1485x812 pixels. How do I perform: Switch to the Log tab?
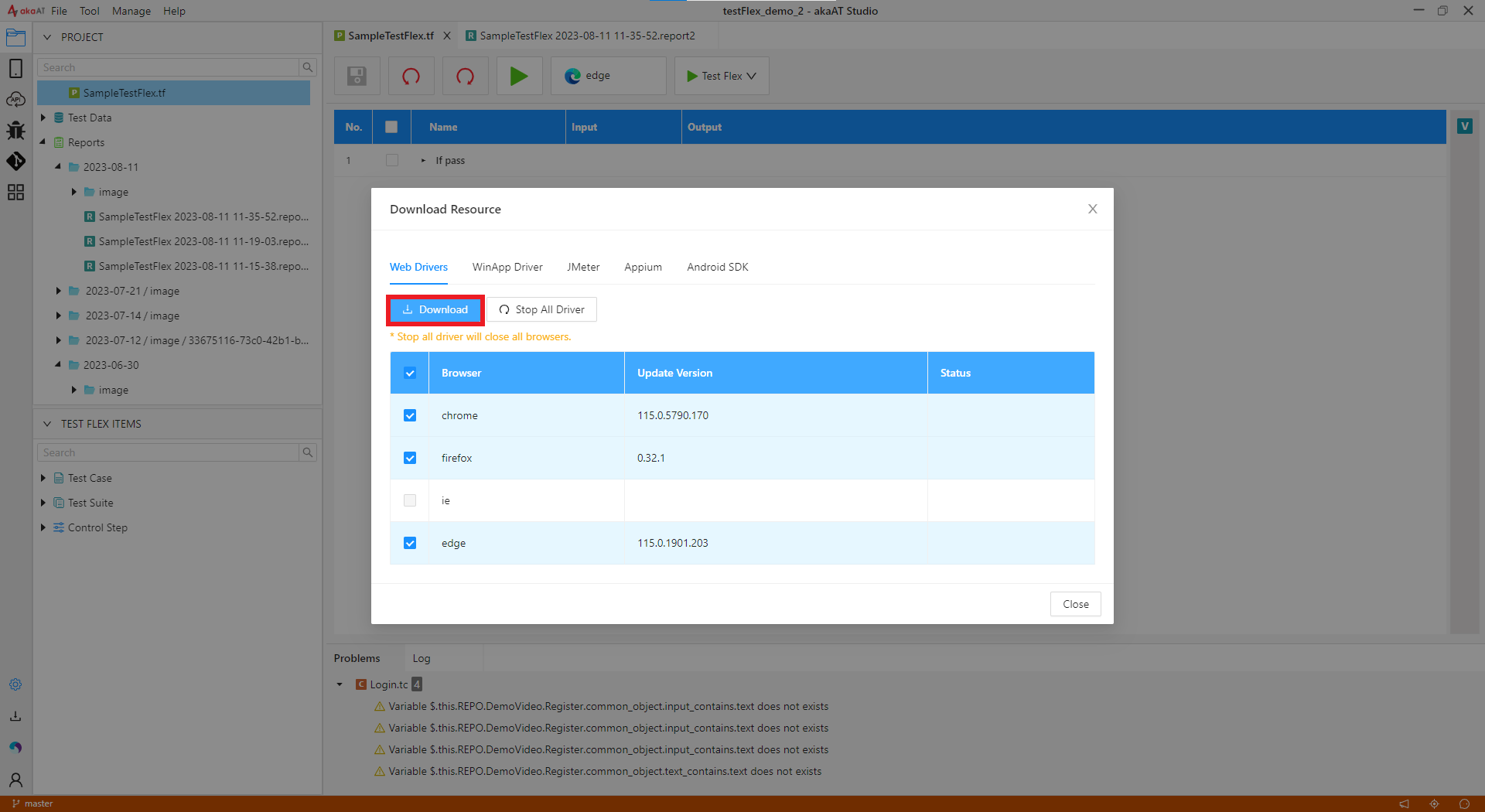422,658
